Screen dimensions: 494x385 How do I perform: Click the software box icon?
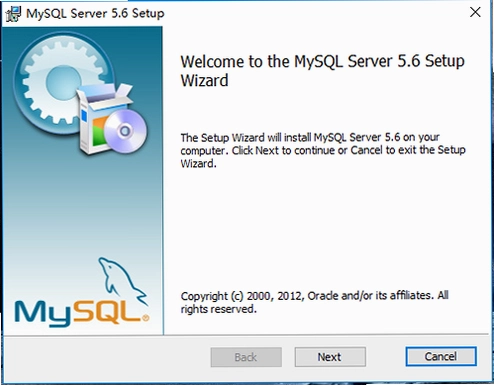(x=100, y=120)
